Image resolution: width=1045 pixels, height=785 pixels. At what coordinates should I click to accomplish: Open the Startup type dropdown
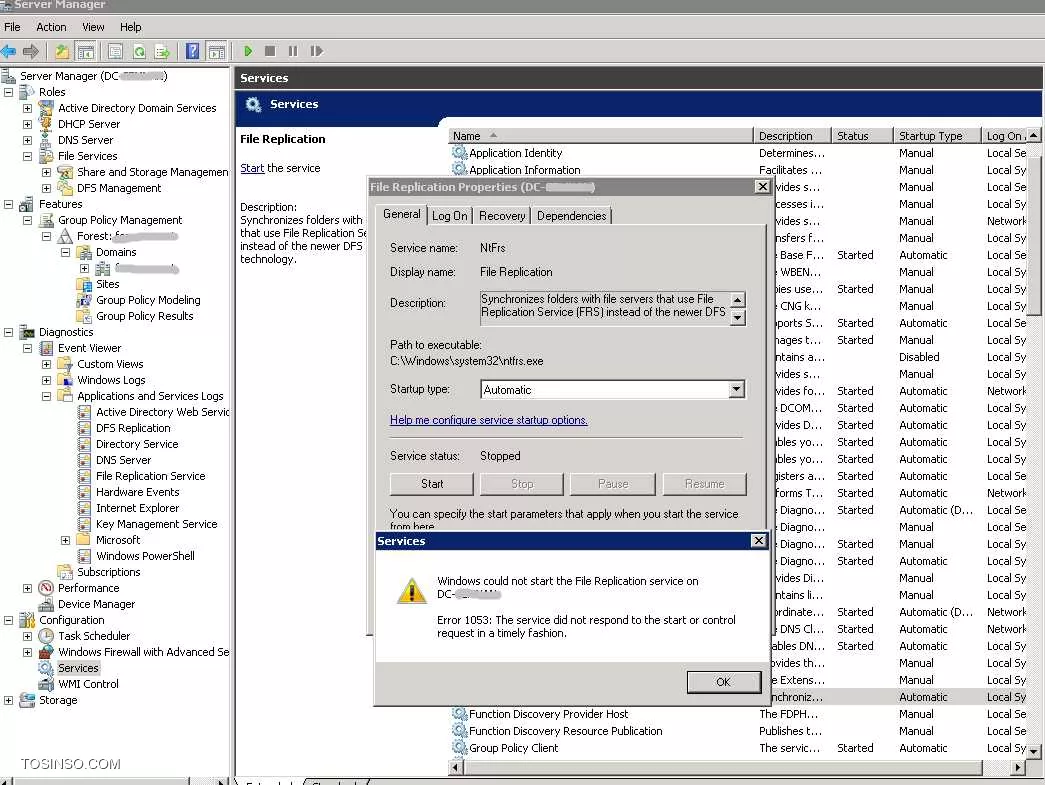tap(736, 389)
